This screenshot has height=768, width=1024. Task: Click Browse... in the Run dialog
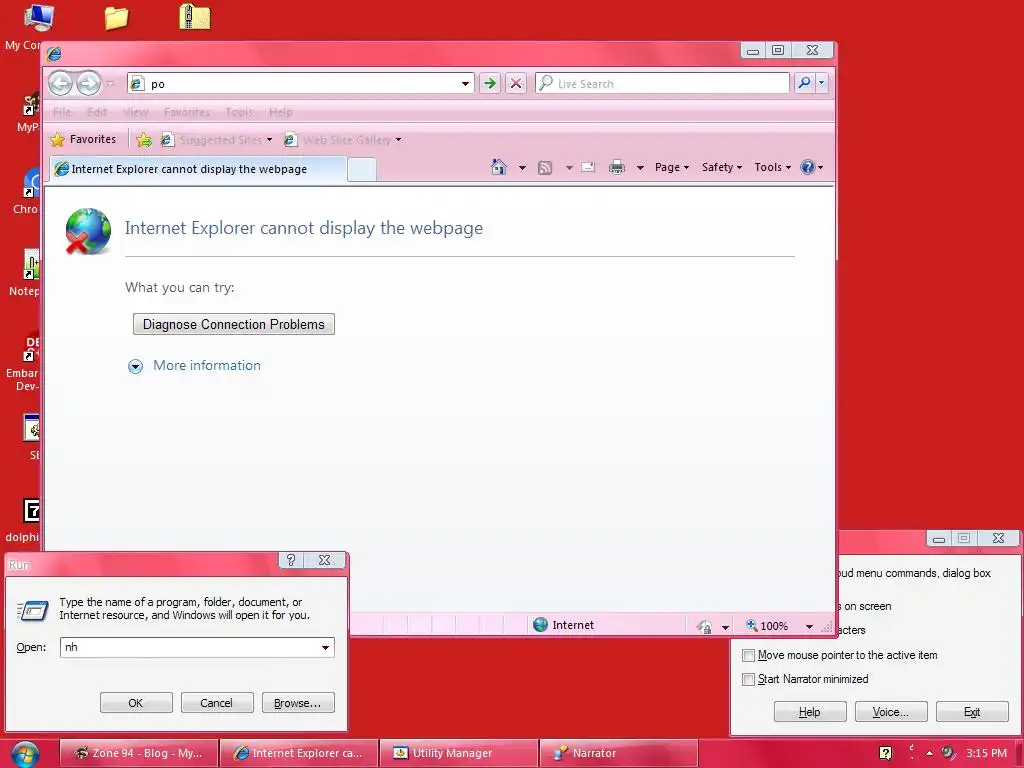pos(298,703)
